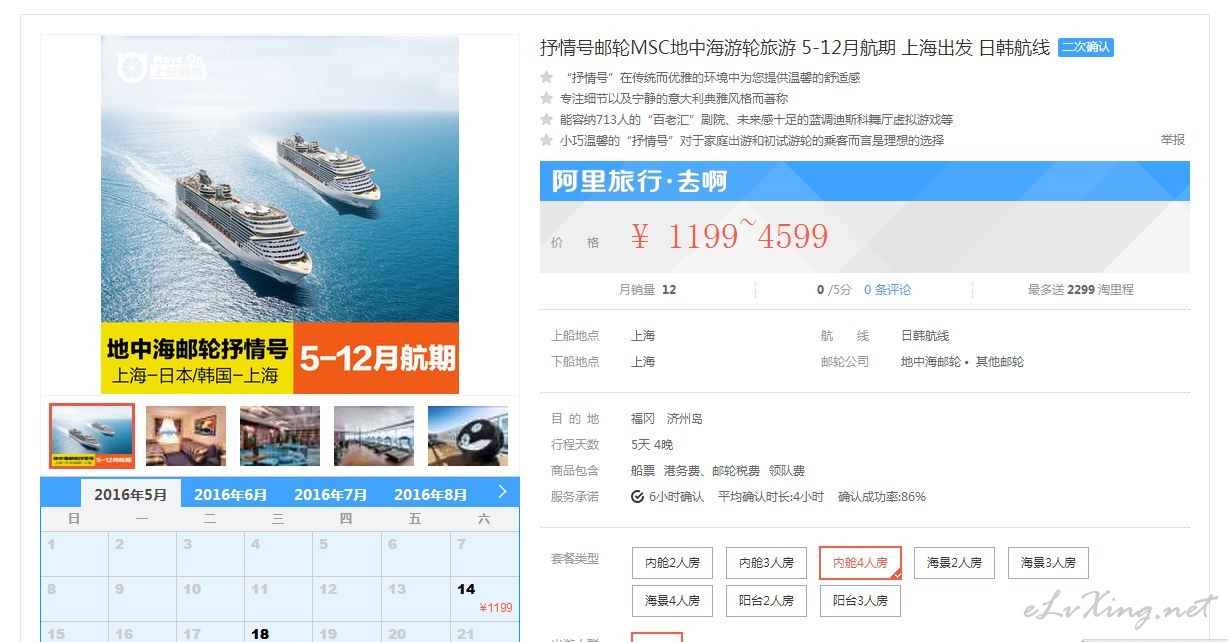Open the 0条评论 reviews link
The width and height of the screenshot is (1228, 642).
(x=888, y=290)
